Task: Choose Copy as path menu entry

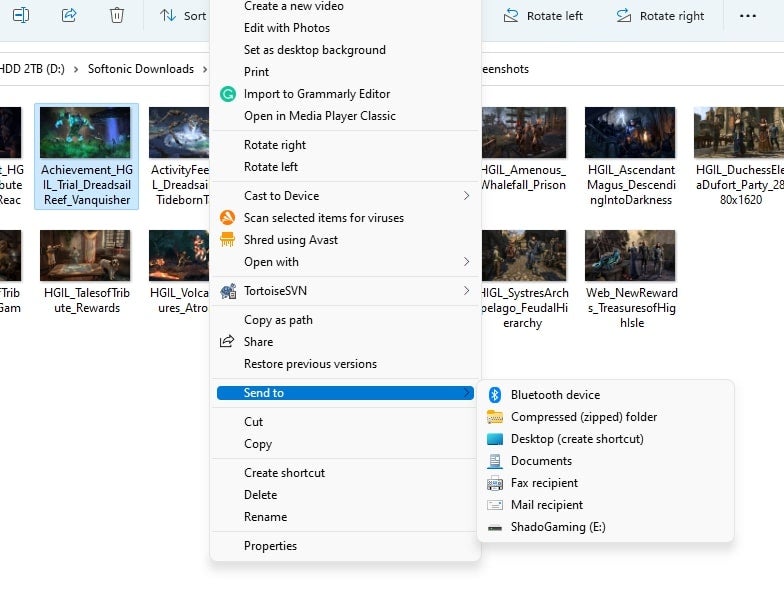Action: tap(278, 320)
